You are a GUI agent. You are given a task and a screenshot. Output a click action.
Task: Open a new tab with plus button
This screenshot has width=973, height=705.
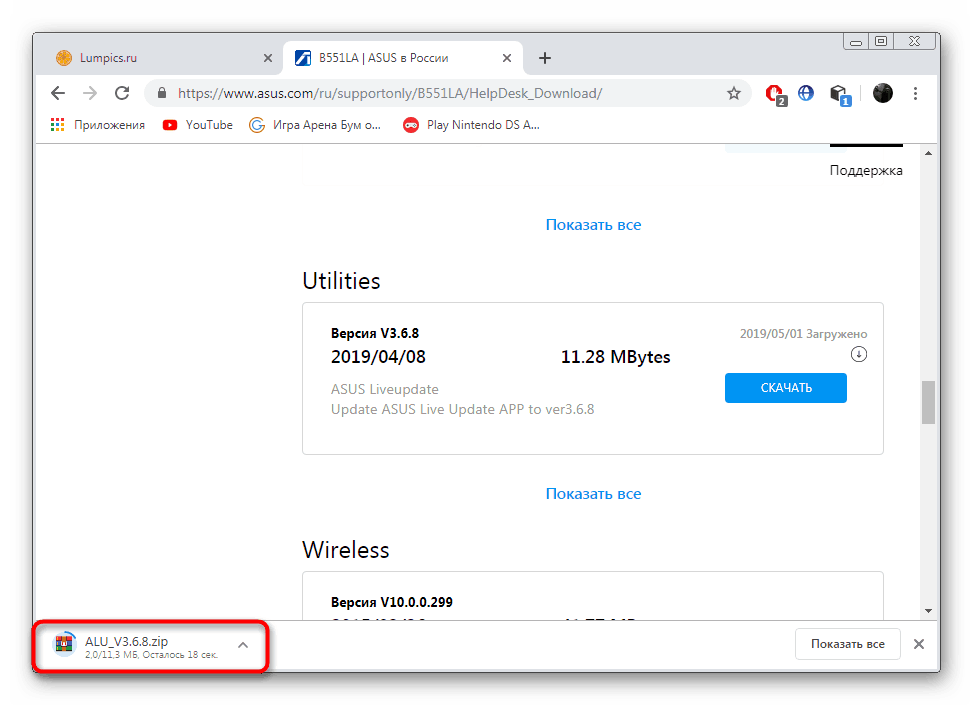click(x=545, y=58)
